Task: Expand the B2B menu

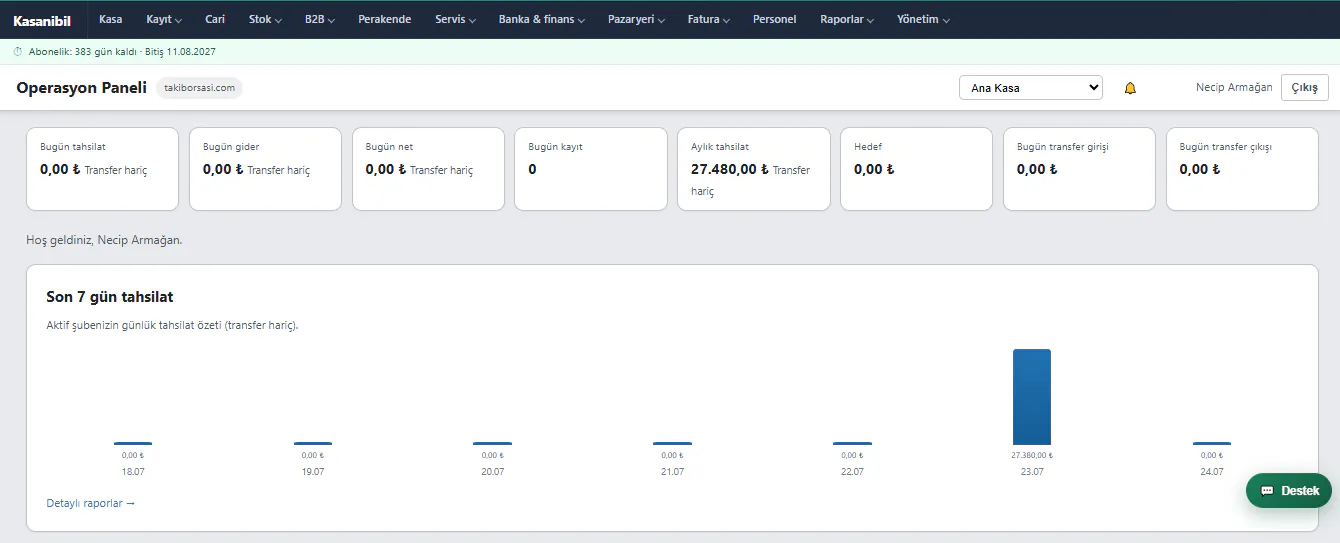Action: tap(320, 20)
